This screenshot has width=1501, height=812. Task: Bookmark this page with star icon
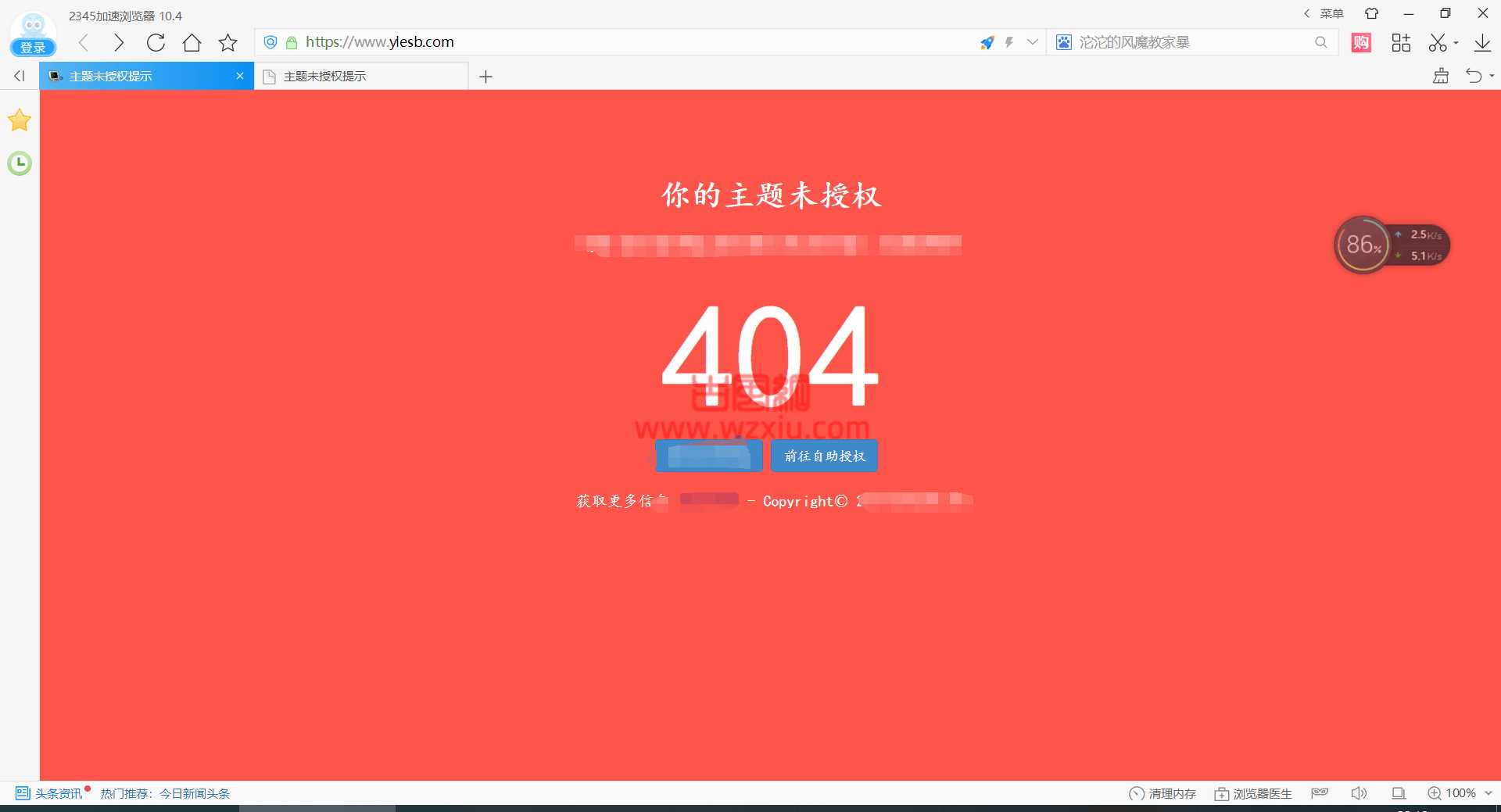click(227, 42)
